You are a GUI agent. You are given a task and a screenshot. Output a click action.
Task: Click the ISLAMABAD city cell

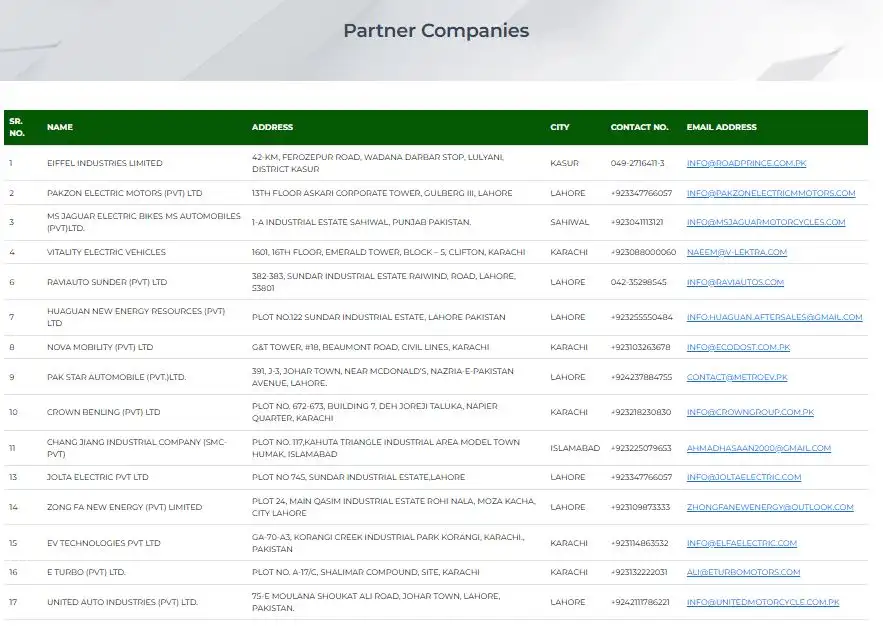(575, 448)
